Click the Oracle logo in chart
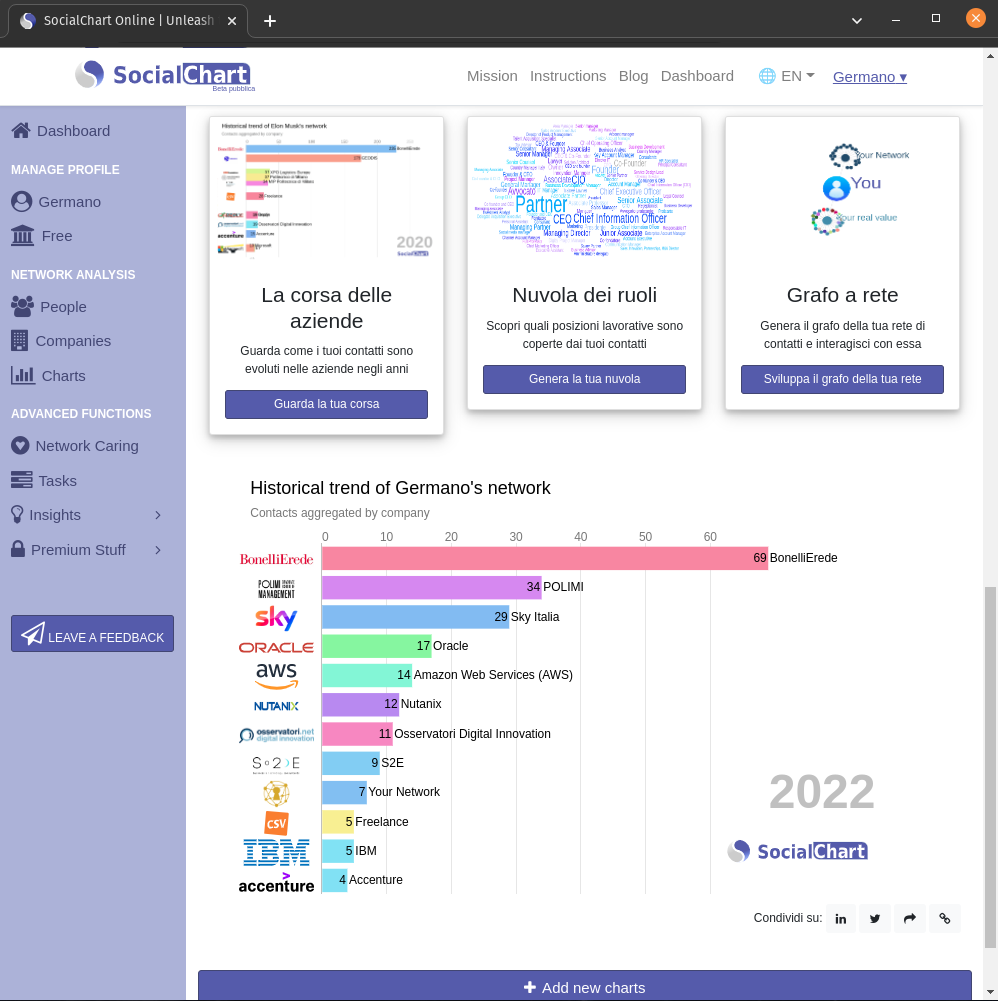Screen dimensions: 998x1001 (276, 647)
